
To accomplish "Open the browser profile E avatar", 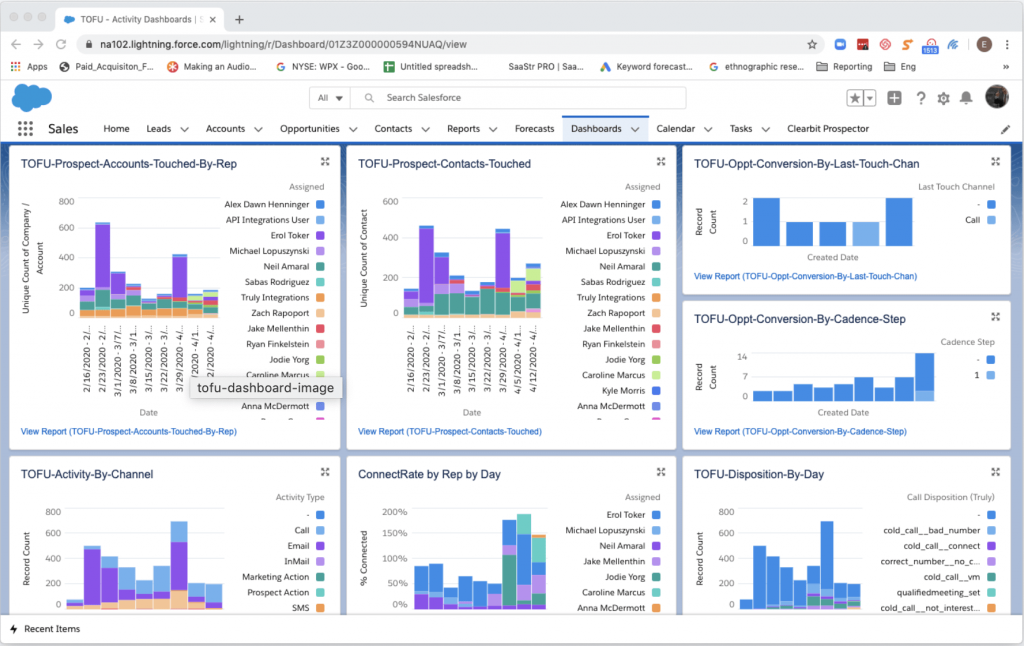I will (984, 44).
